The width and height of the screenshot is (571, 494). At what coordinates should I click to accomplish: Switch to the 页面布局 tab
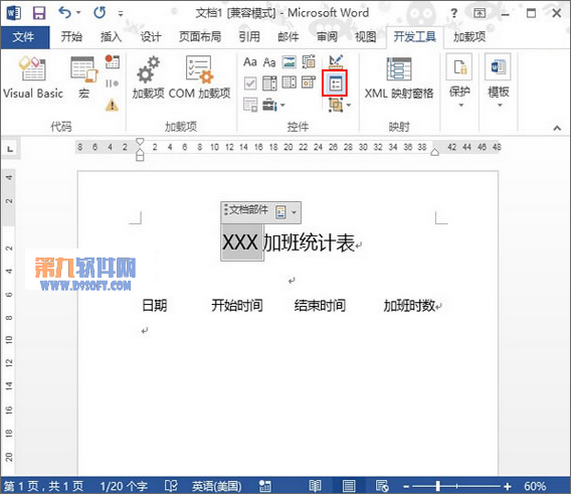(x=200, y=37)
